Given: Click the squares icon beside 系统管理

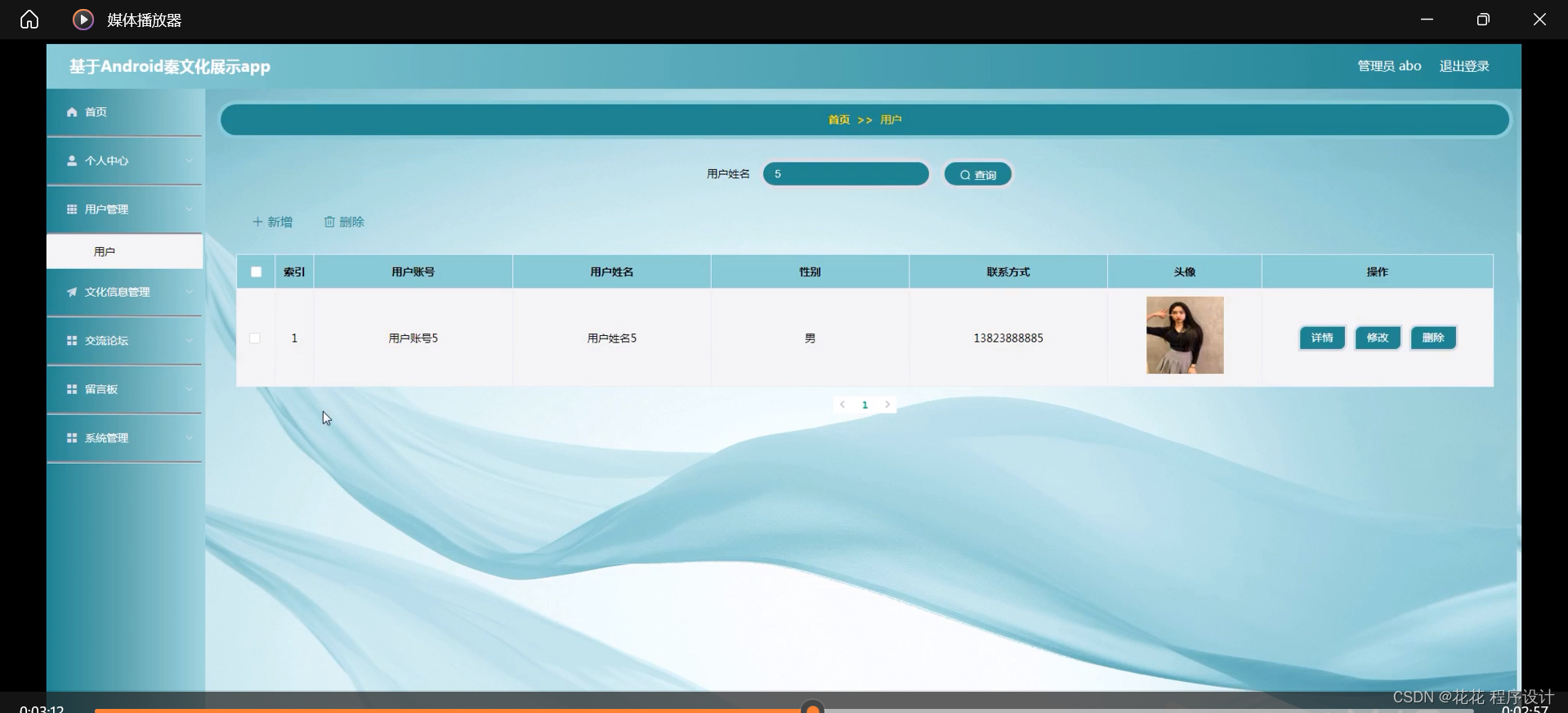Looking at the screenshot, I should (x=72, y=438).
